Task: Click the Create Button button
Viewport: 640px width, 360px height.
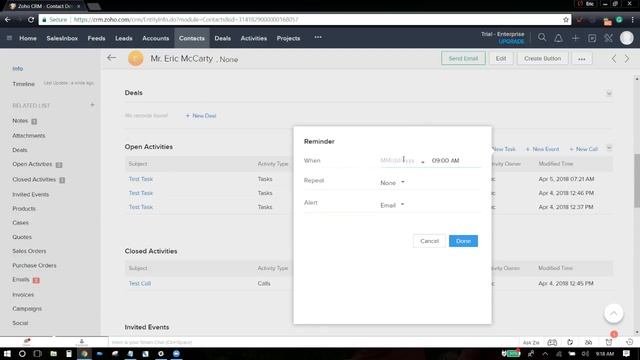Action: [x=542, y=58]
